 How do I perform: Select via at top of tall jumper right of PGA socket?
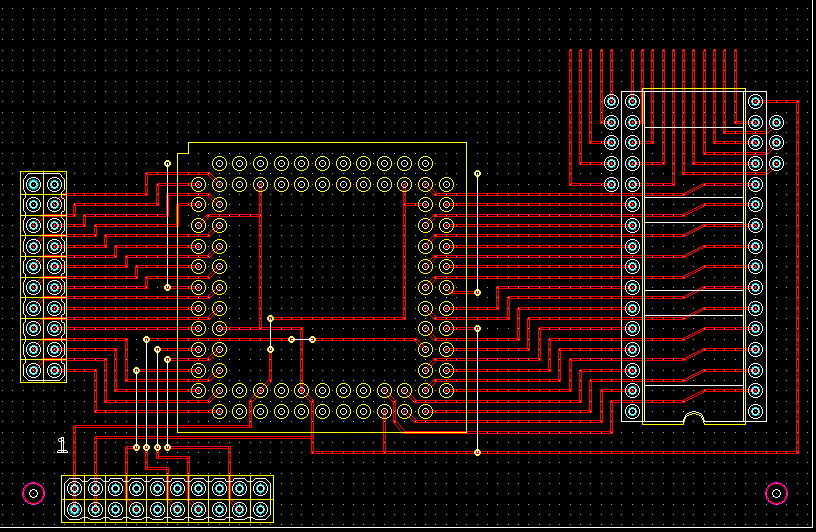(x=477, y=173)
